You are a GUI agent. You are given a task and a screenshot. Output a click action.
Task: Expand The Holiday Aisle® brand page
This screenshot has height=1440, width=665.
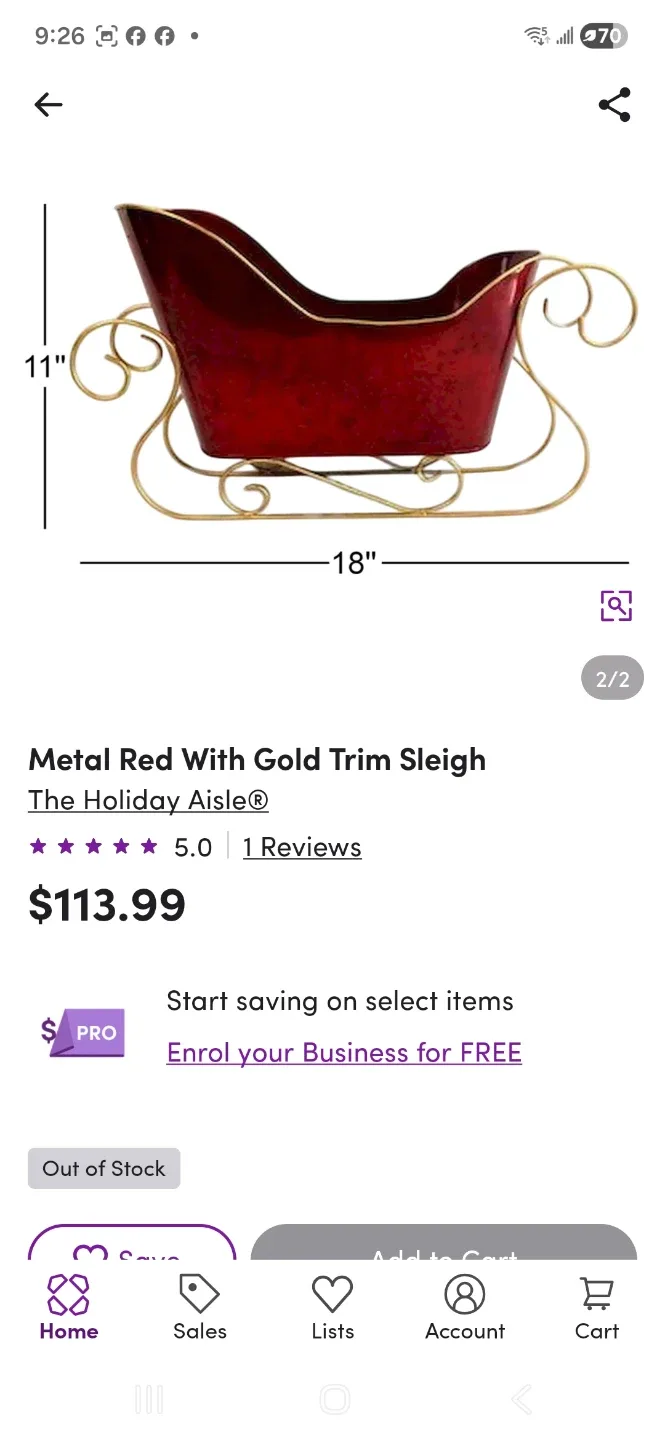point(148,800)
